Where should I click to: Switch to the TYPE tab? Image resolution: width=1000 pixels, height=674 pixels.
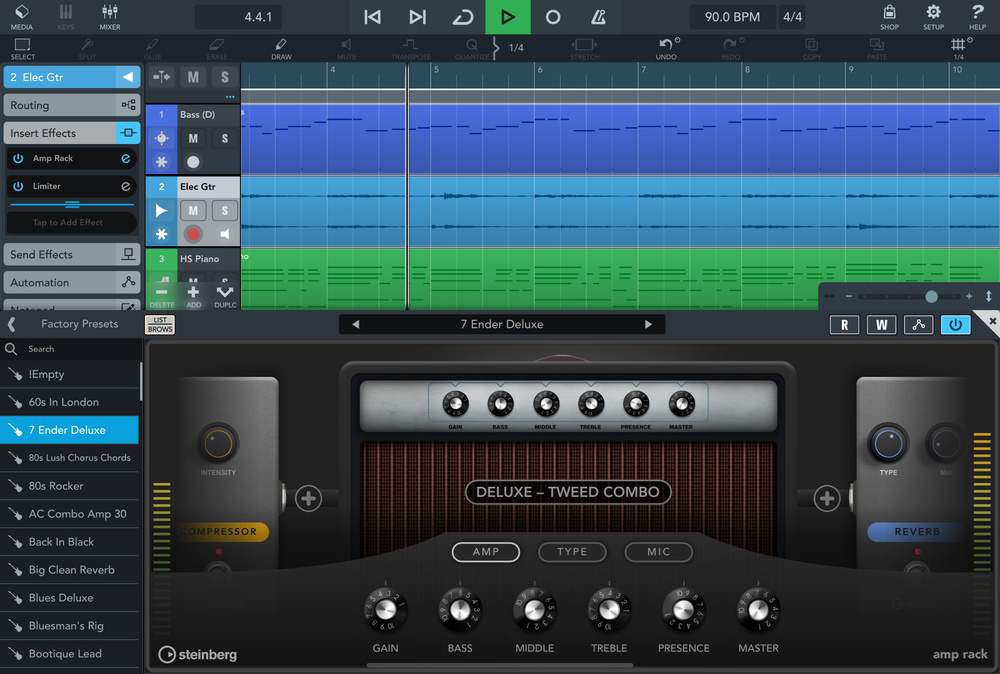(x=572, y=551)
